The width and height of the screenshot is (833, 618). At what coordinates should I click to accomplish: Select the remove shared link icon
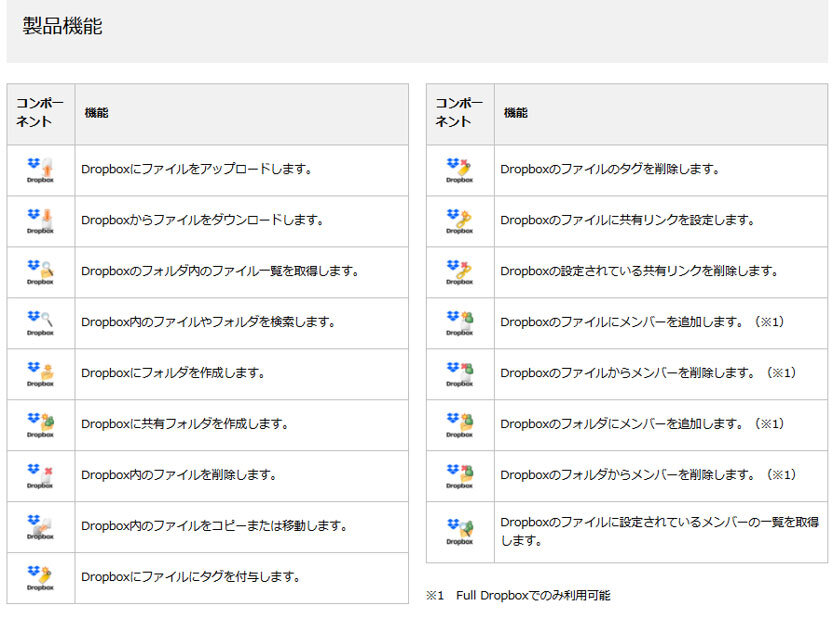pos(459,271)
